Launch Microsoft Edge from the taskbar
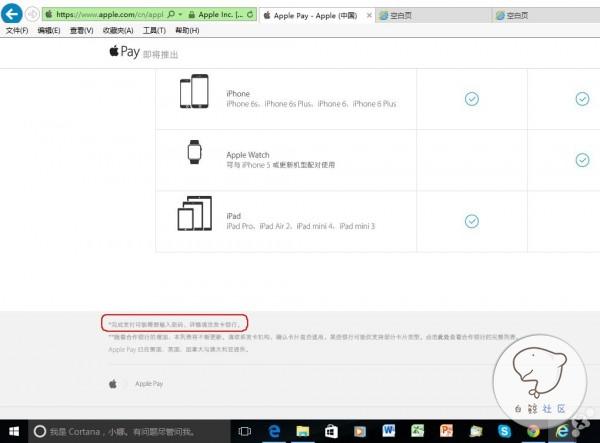The image size is (600, 443). point(273,431)
